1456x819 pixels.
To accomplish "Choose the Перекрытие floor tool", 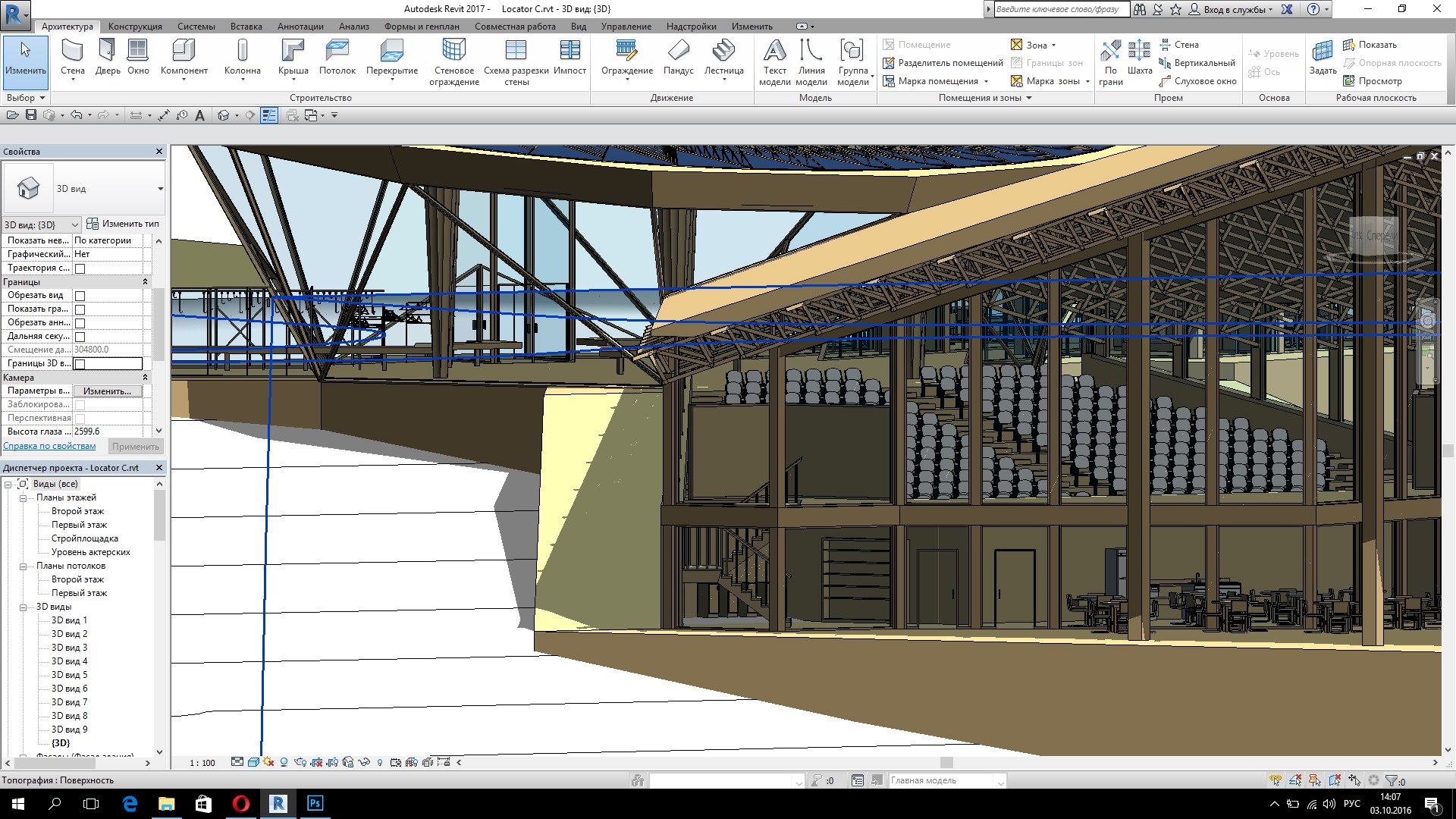I will 392,61.
